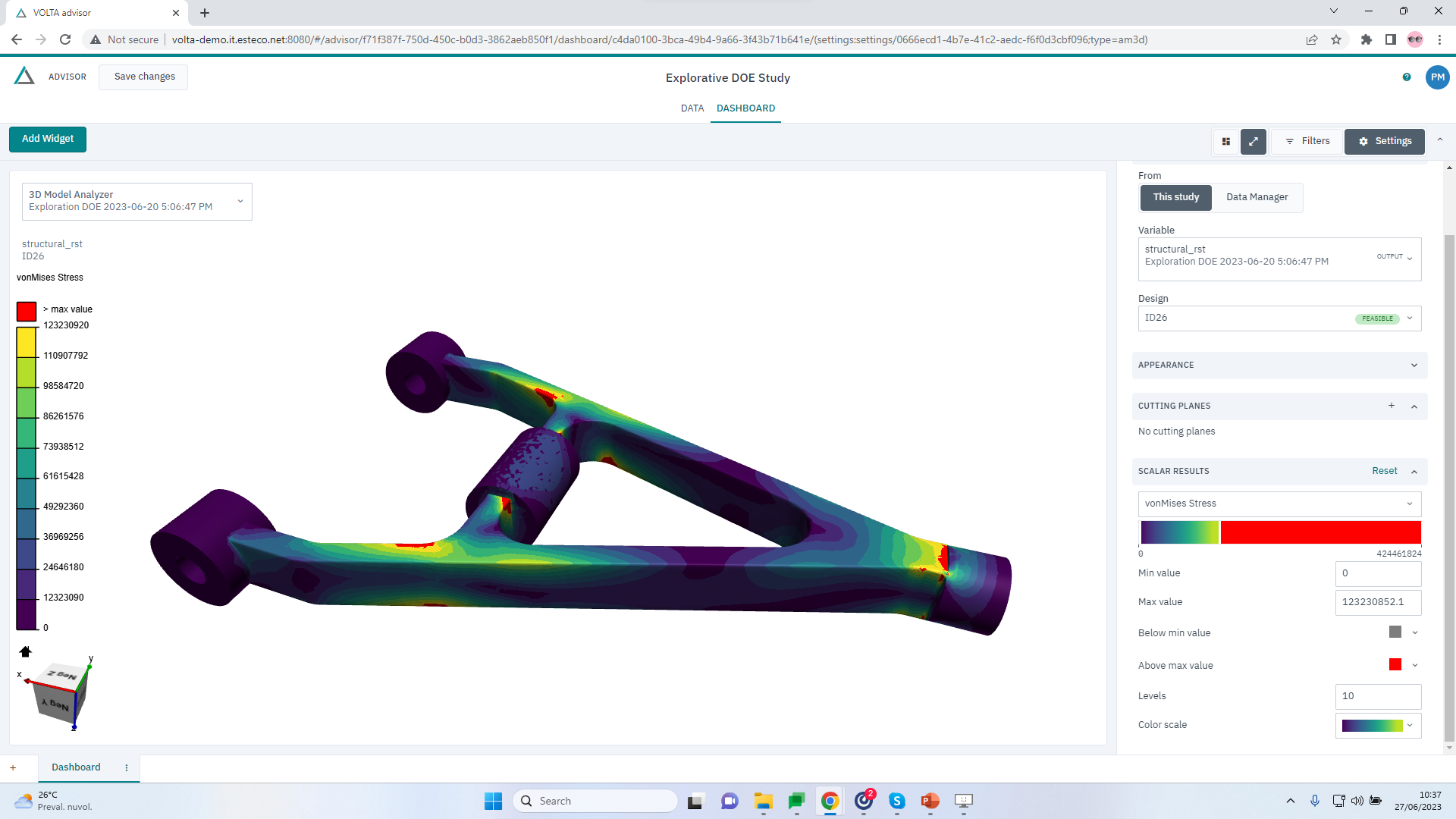Add a new dashboard tab
This screenshot has width=1456, height=819.
tap(13, 767)
